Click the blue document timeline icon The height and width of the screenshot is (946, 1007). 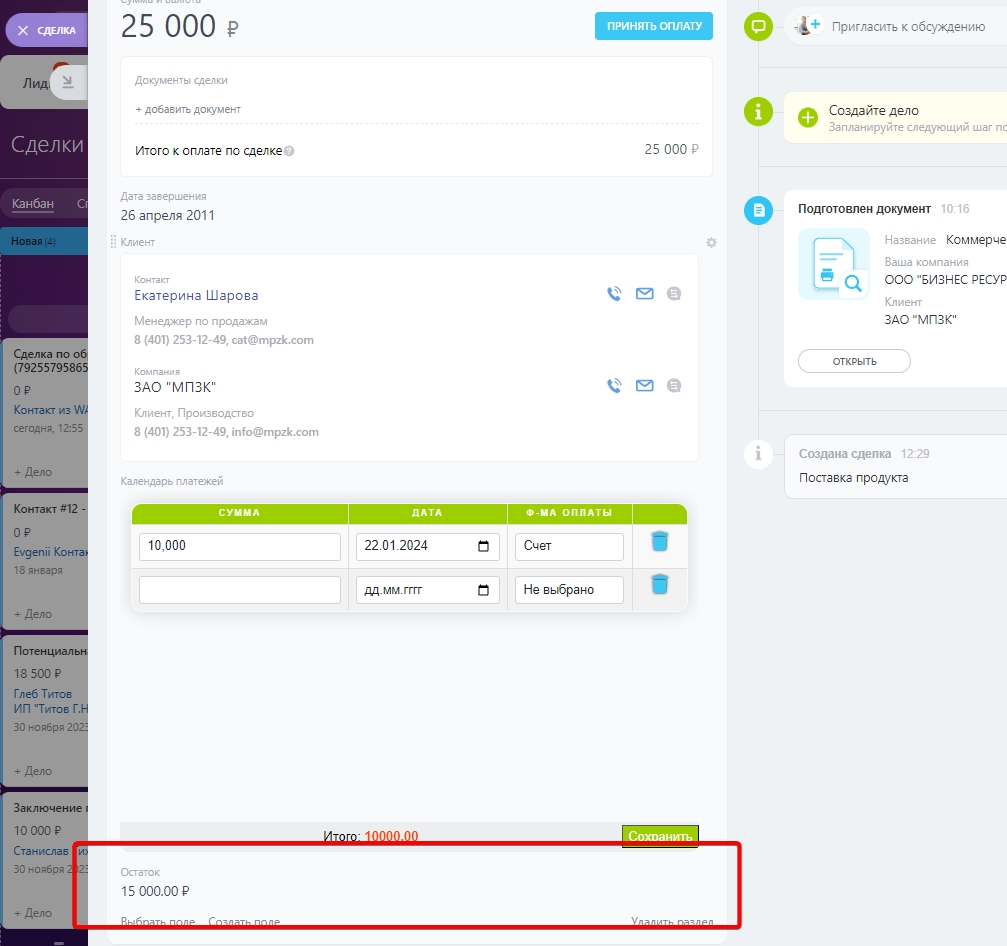758,210
